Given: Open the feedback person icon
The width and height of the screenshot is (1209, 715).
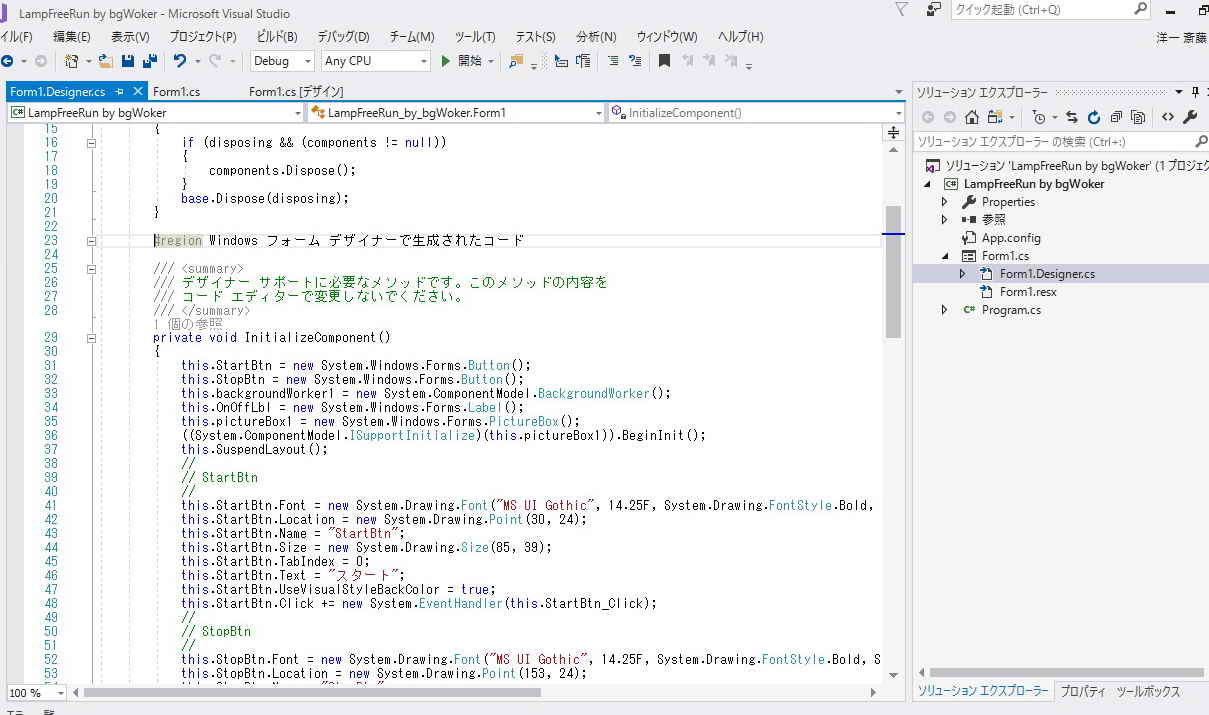Looking at the screenshot, I should coord(933,9).
